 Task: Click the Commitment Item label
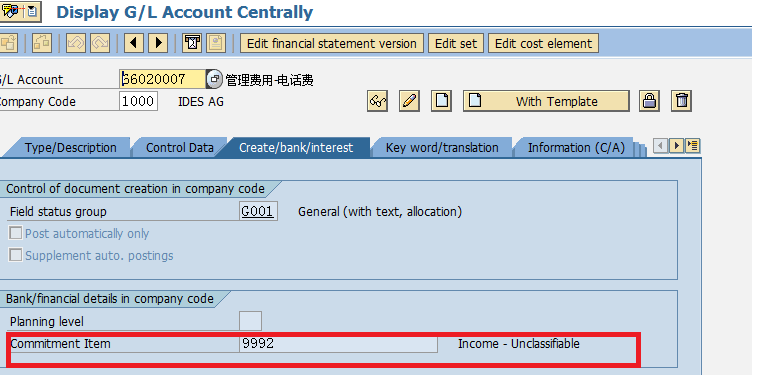[61, 344]
